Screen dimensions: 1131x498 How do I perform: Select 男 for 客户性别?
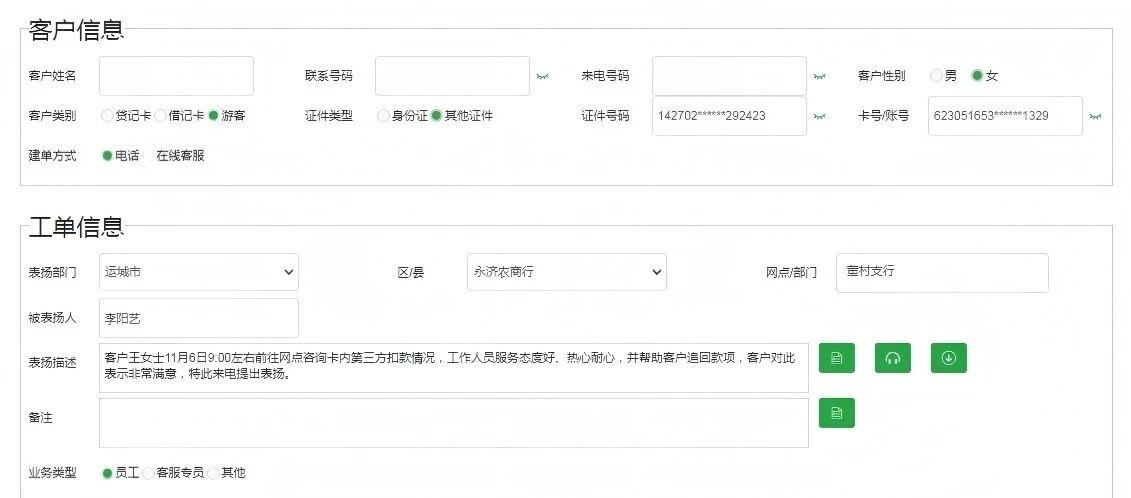(x=937, y=76)
